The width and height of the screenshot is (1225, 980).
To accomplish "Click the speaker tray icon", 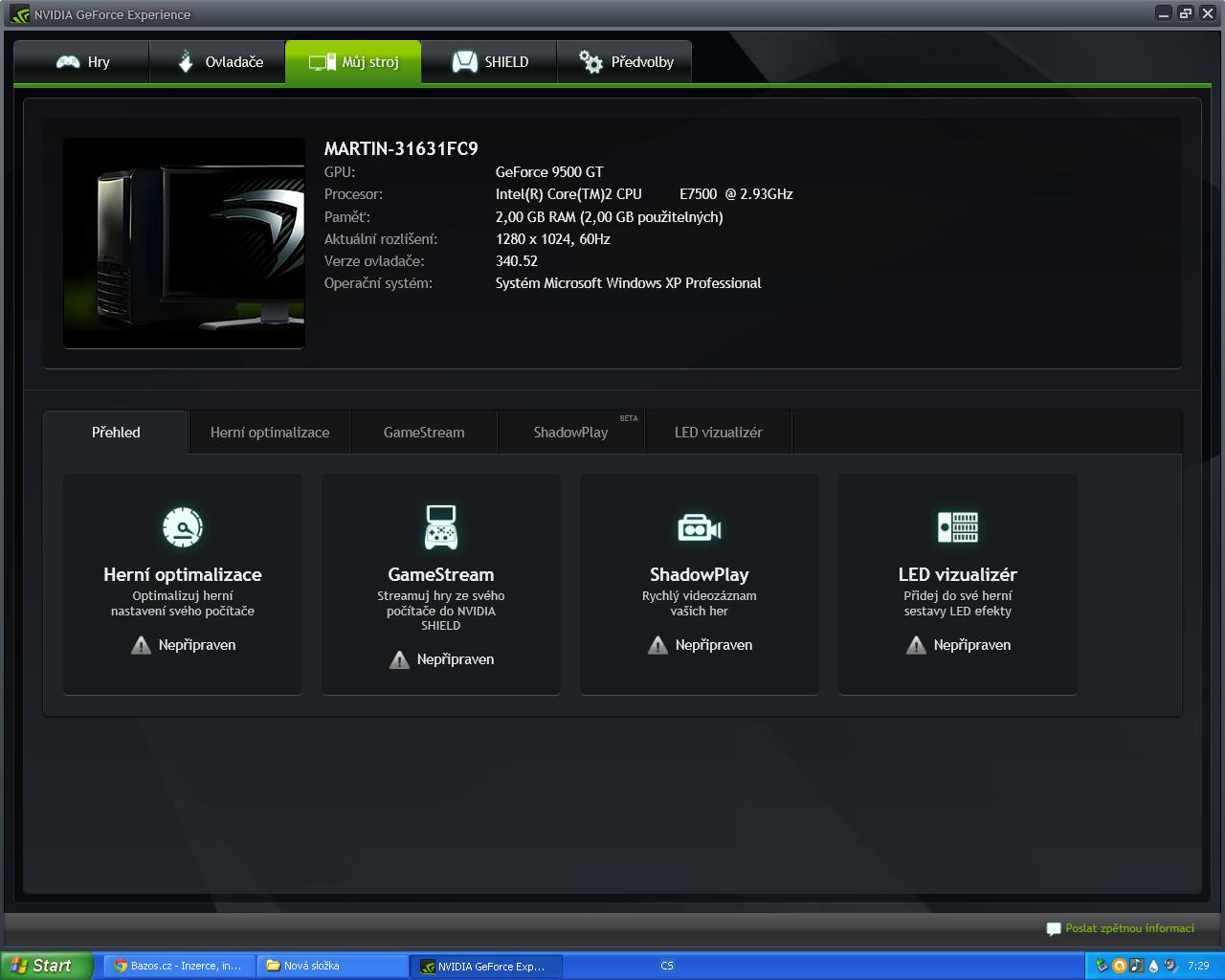I will (x=1170, y=966).
